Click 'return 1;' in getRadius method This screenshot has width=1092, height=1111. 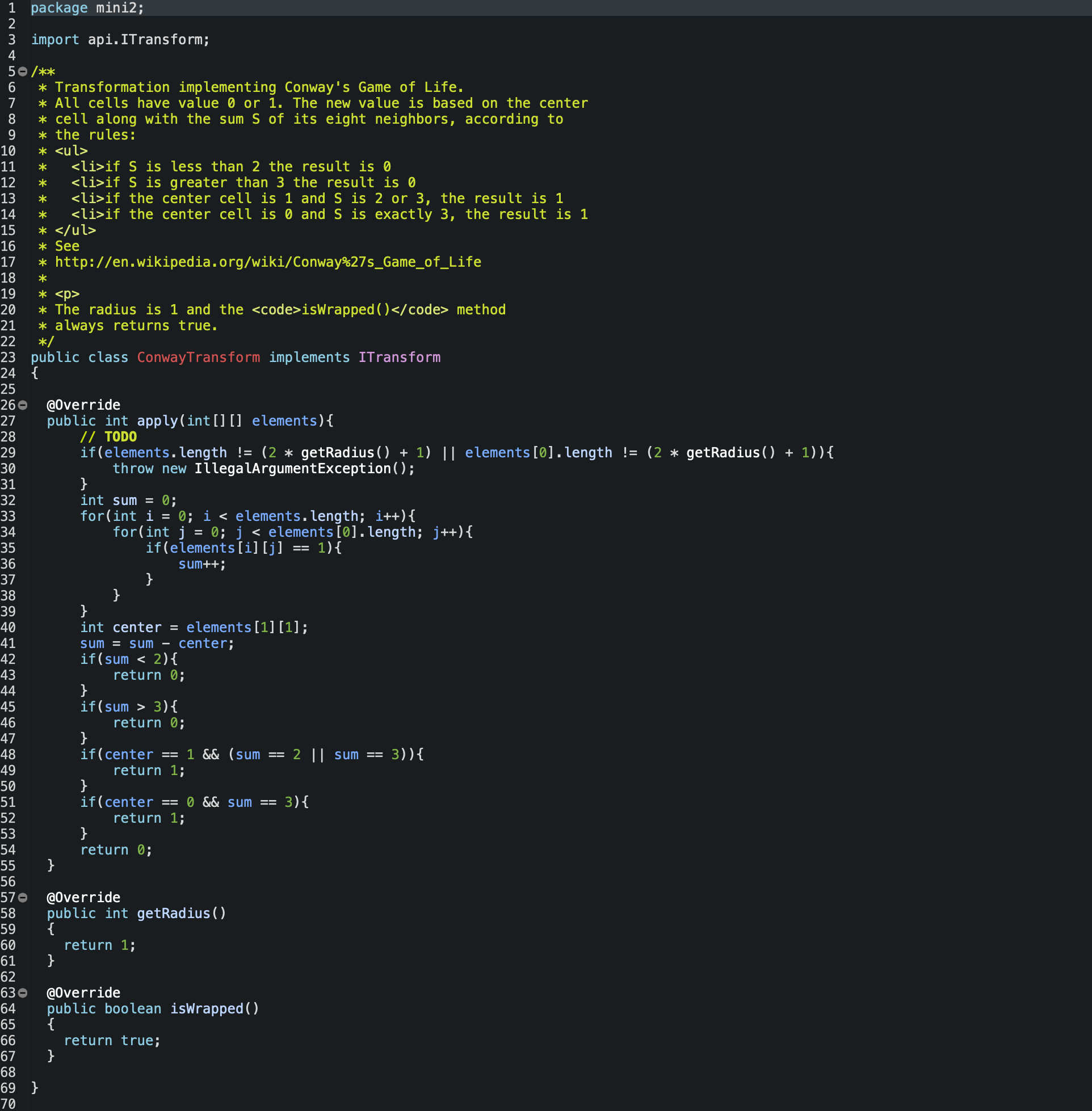point(100,945)
